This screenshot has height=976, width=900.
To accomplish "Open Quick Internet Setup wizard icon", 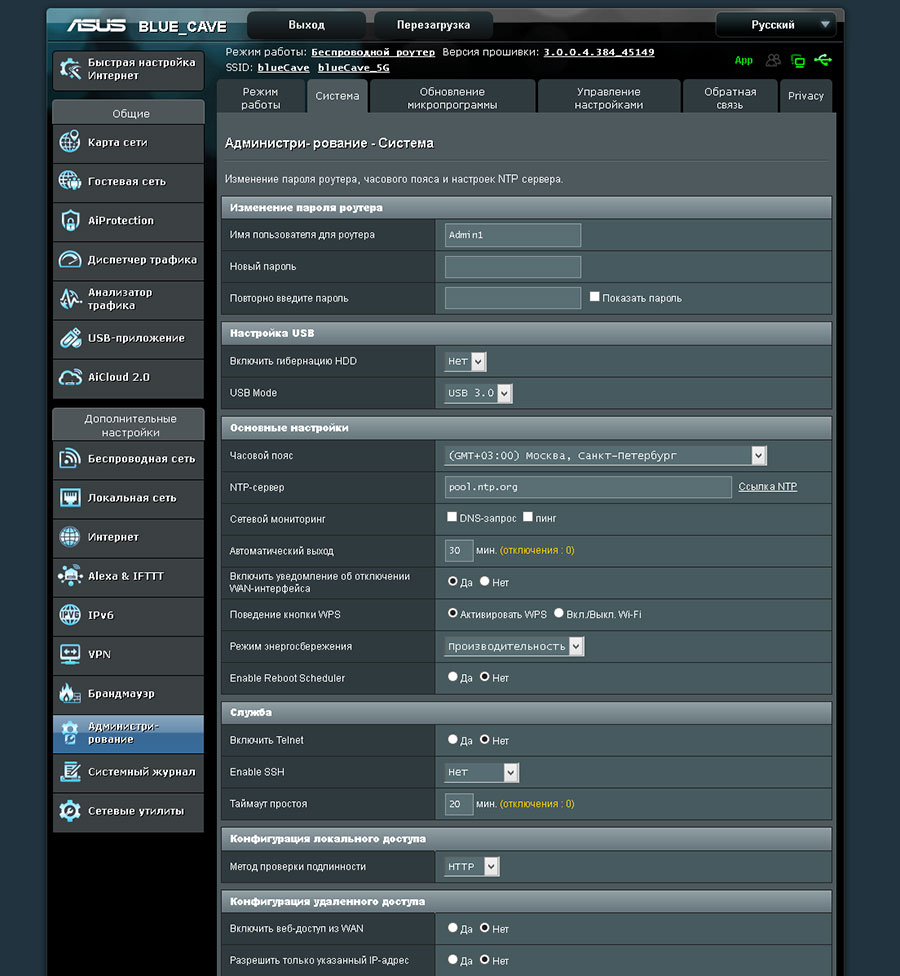I will (70, 69).
